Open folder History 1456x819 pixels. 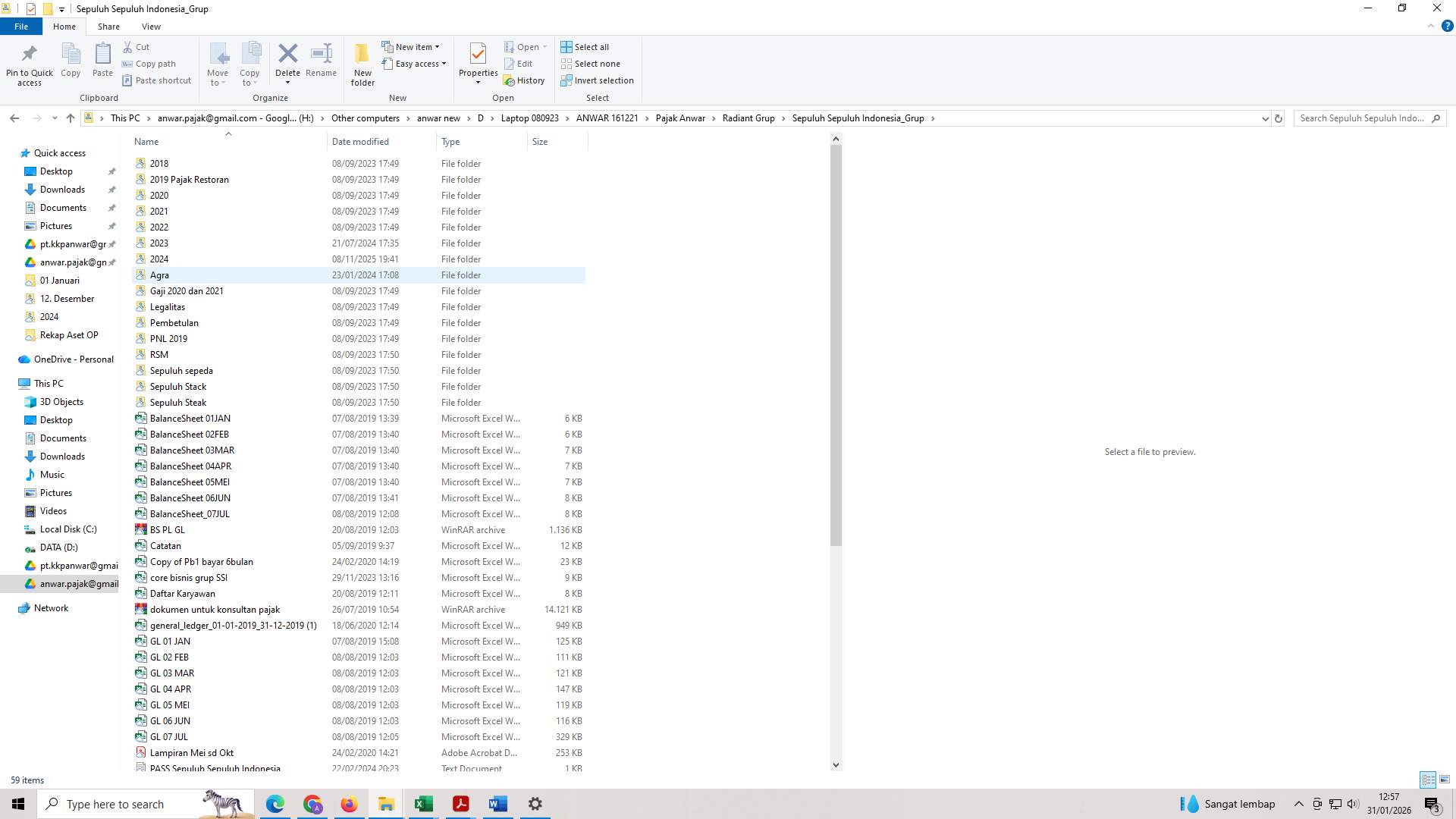click(525, 80)
